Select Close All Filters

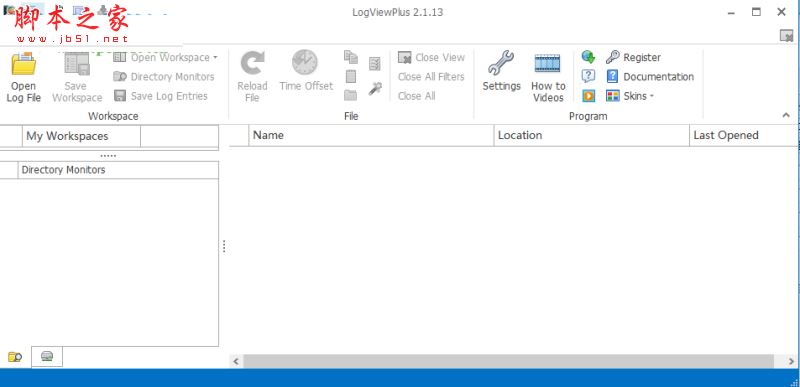tap(431, 76)
